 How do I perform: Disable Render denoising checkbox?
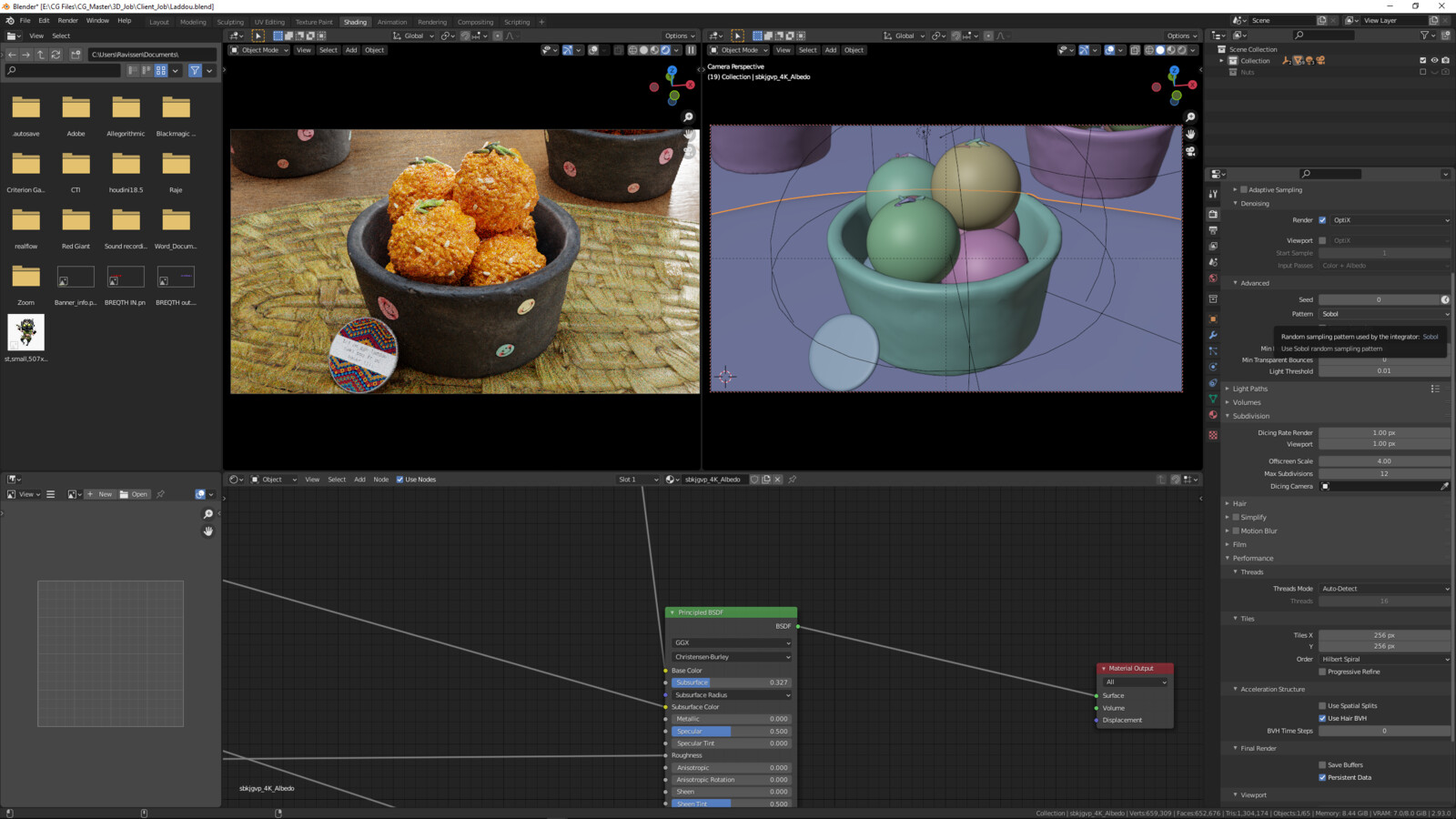(1322, 219)
